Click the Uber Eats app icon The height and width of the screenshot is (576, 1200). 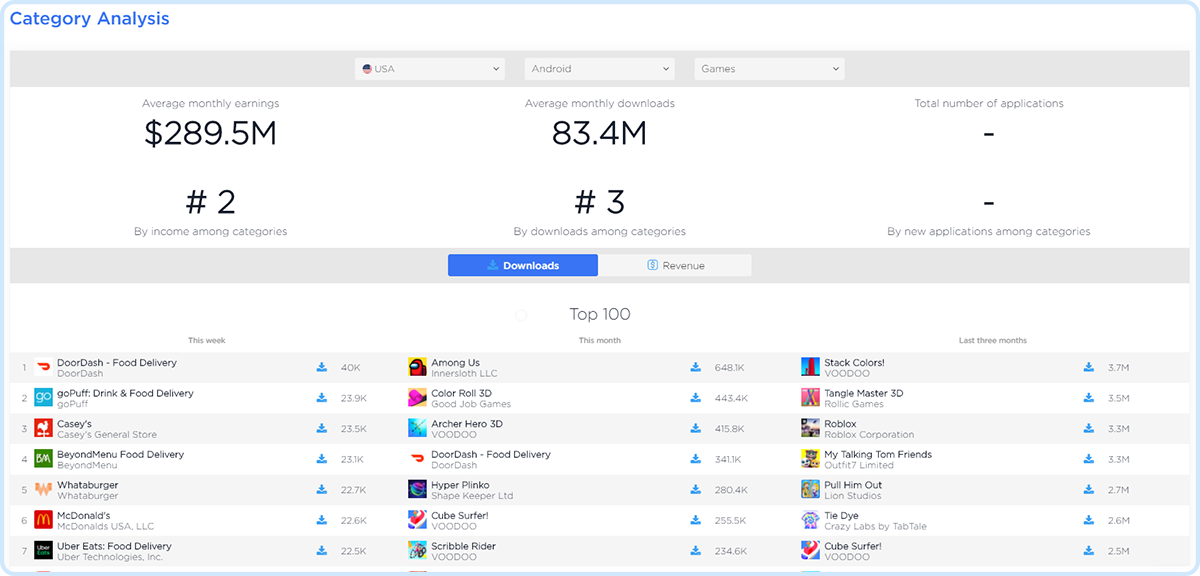(x=43, y=551)
